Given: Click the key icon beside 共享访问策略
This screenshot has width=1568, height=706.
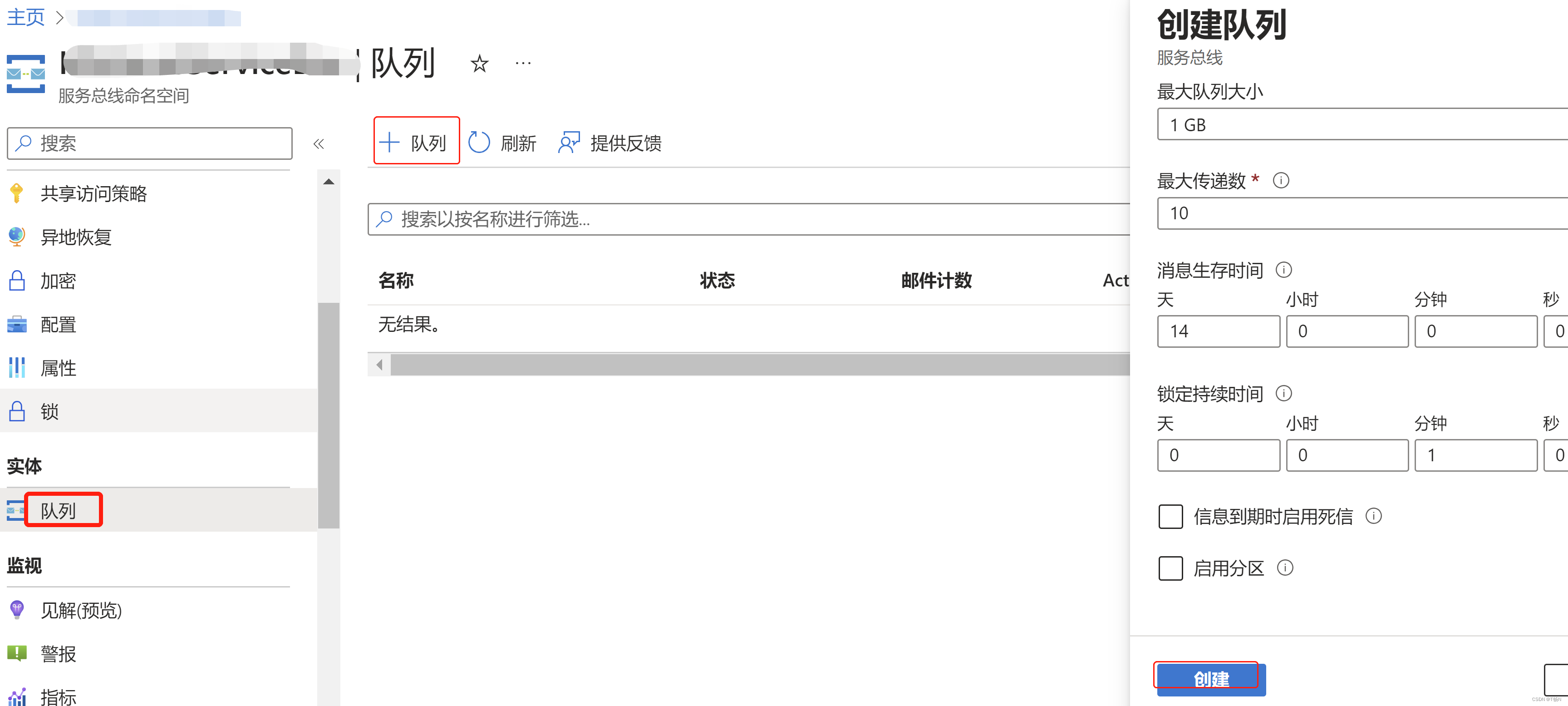Looking at the screenshot, I should (x=17, y=193).
